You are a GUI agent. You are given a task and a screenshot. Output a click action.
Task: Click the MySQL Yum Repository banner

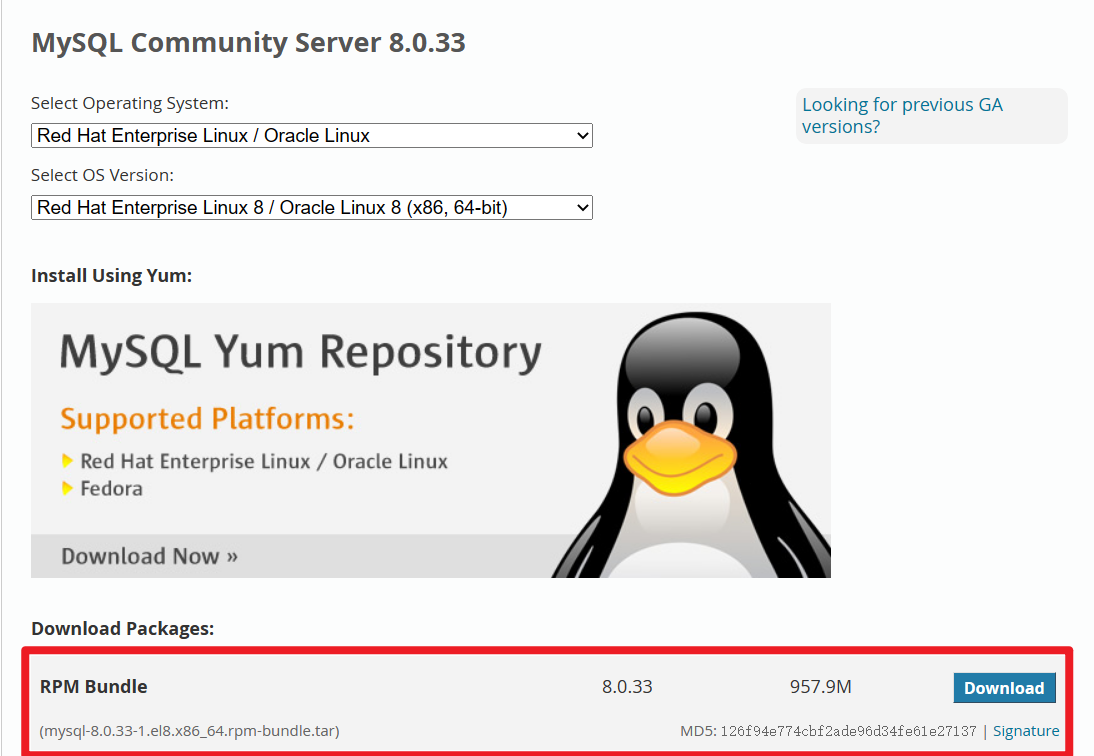click(430, 440)
